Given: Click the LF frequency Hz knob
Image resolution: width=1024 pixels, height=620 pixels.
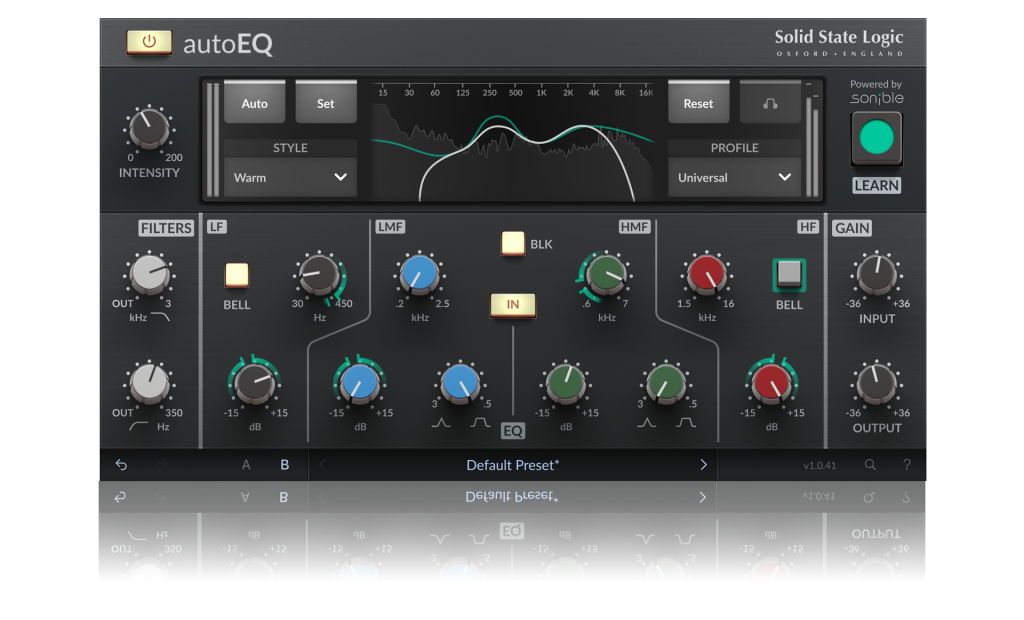Looking at the screenshot, I should tap(319, 274).
